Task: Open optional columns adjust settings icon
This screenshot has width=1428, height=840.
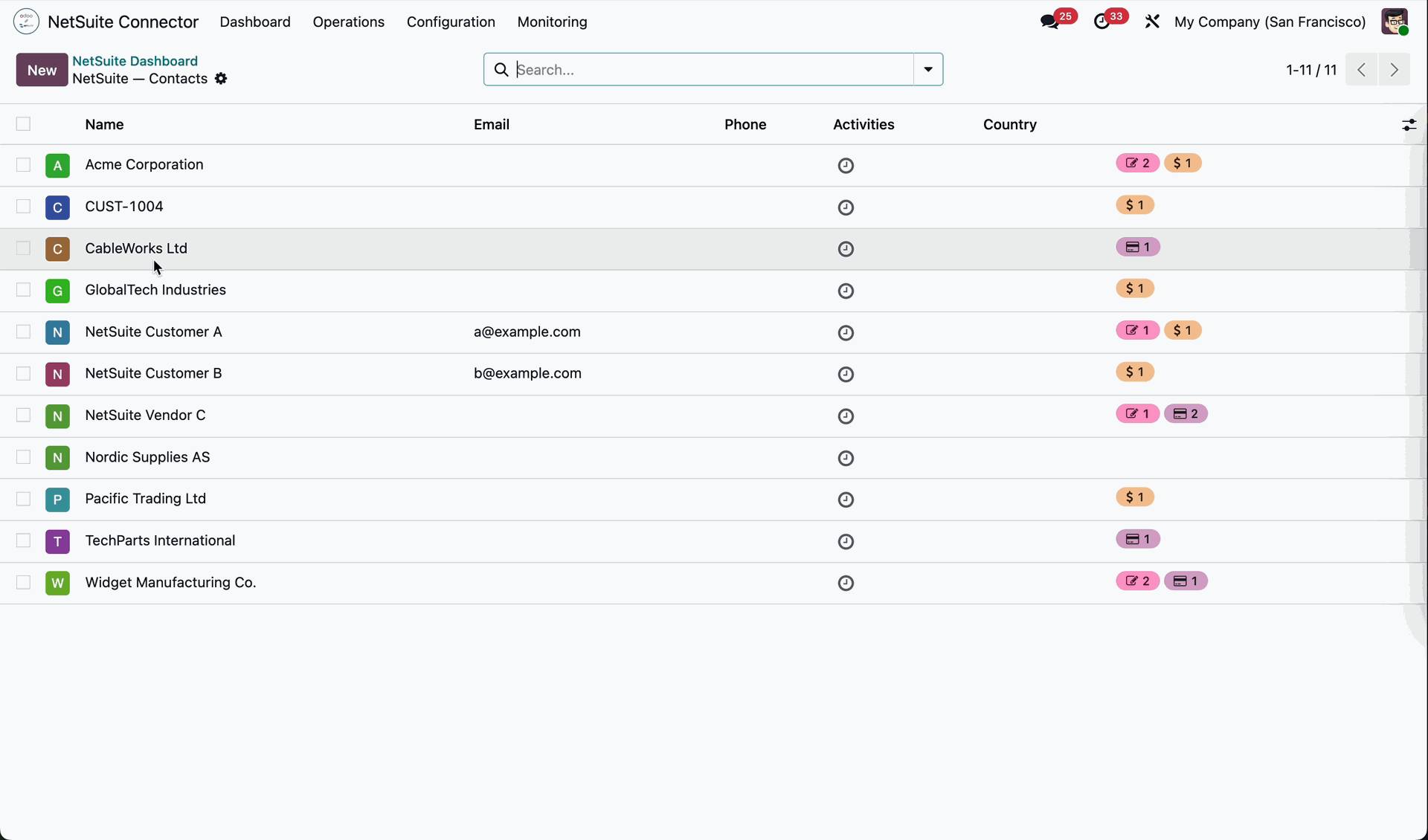Action: 1409,125
